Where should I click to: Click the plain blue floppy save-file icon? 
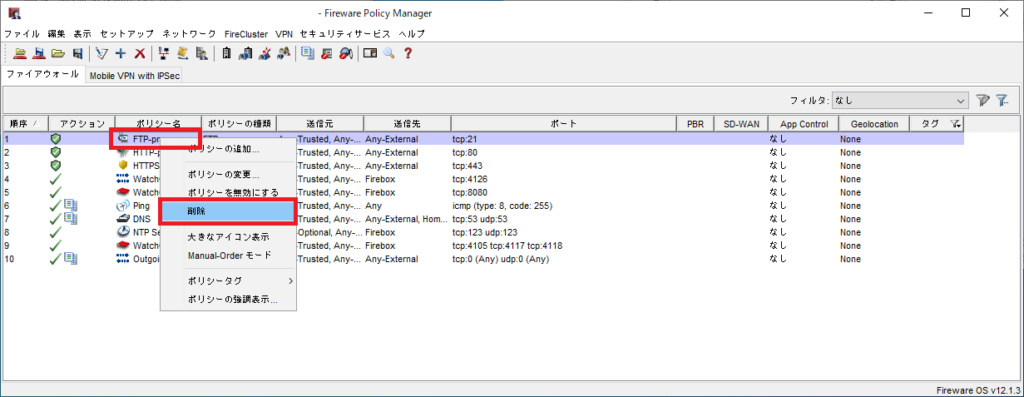click(x=78, y=54)
